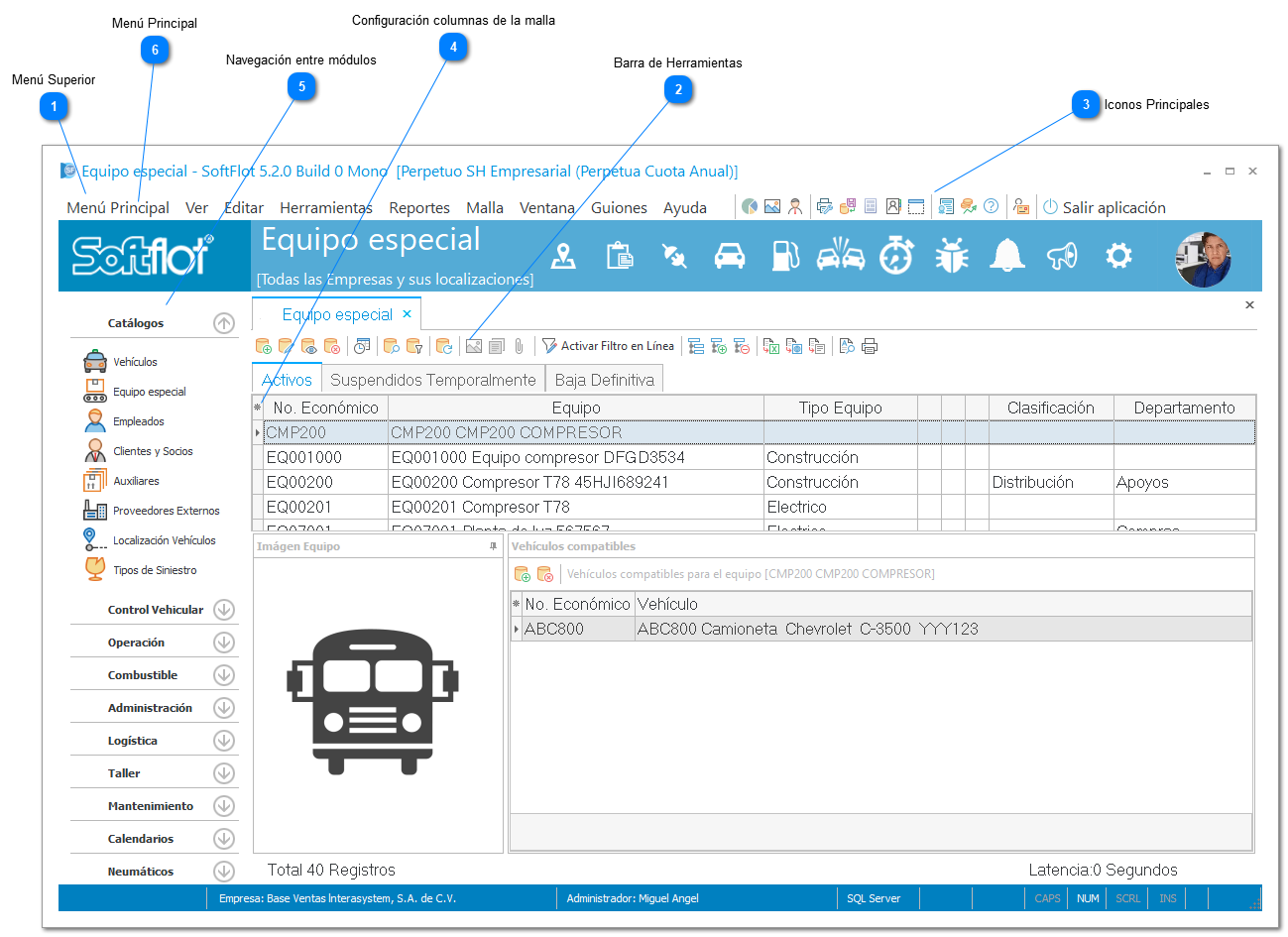
Task: Click the export to Excel icon
Action: click(770, 346)
